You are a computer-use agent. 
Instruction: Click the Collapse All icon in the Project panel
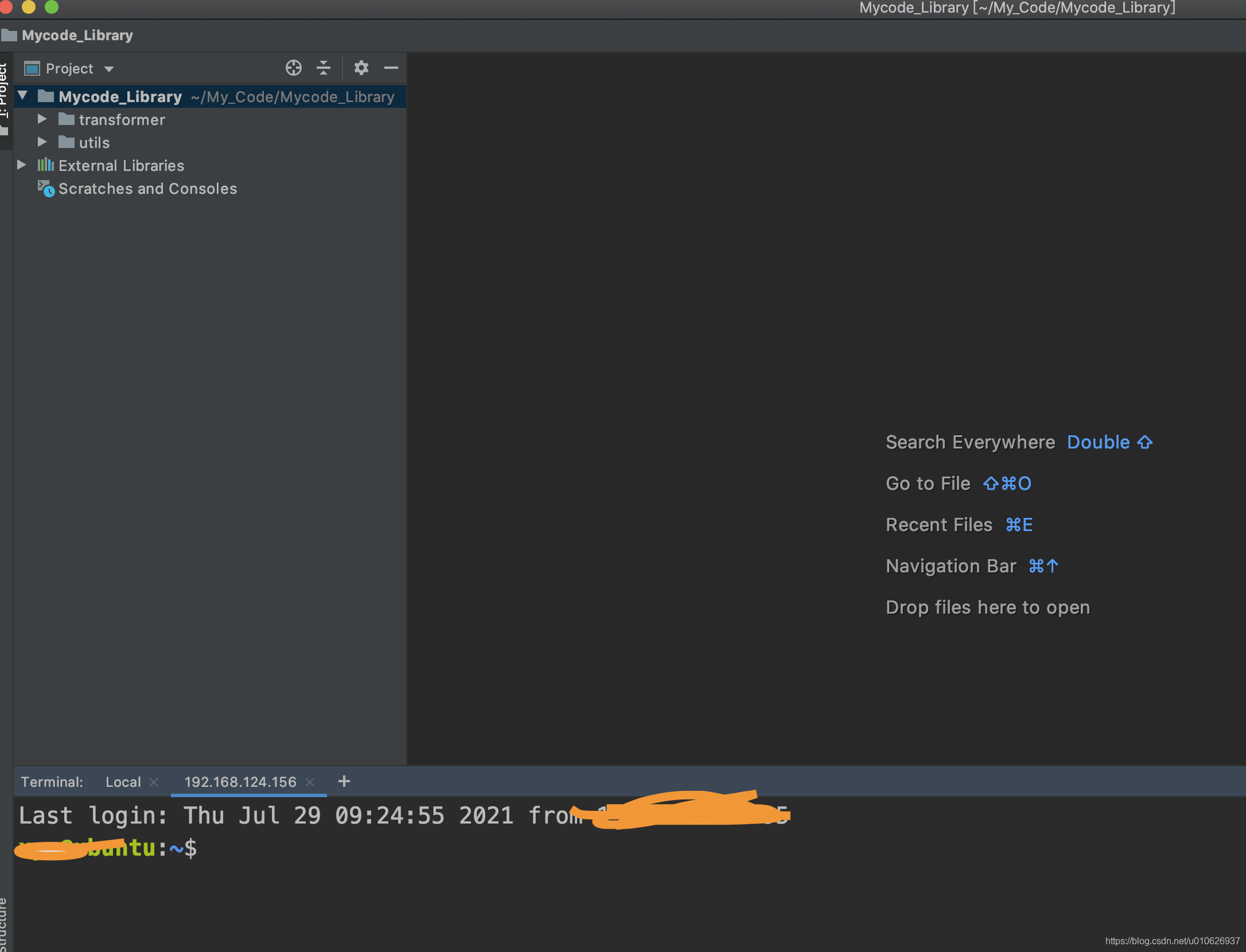coord(324,68)
